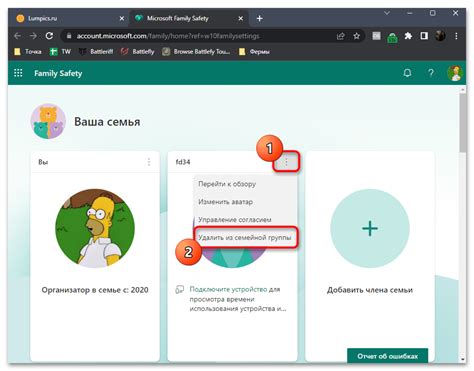Toggle the browser side panel icon
This screenshot has width=474, height=371.
(424, 36)
